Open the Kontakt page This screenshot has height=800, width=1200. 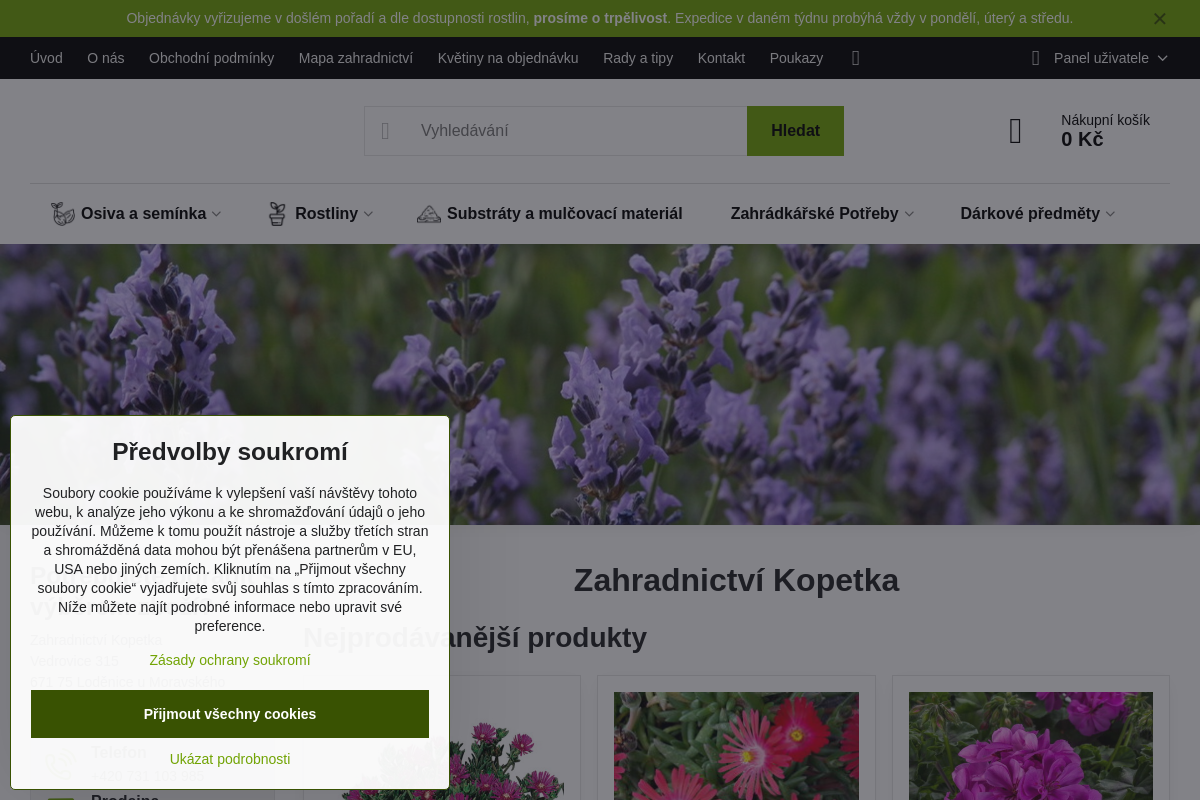click(721, 58)
